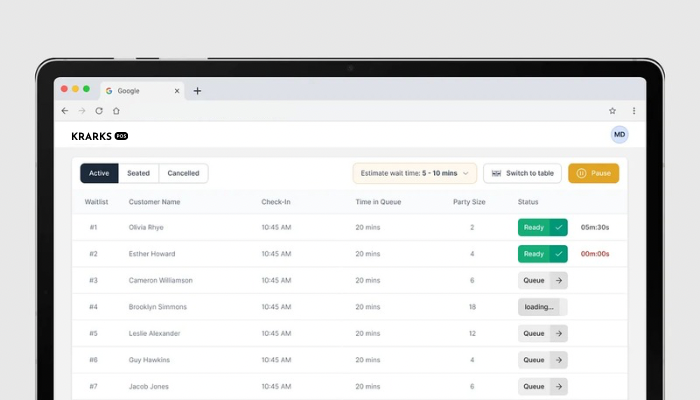Go back with the browser back arrow
The height and width of the screenshot is (400, 700).
click(65, 111)
